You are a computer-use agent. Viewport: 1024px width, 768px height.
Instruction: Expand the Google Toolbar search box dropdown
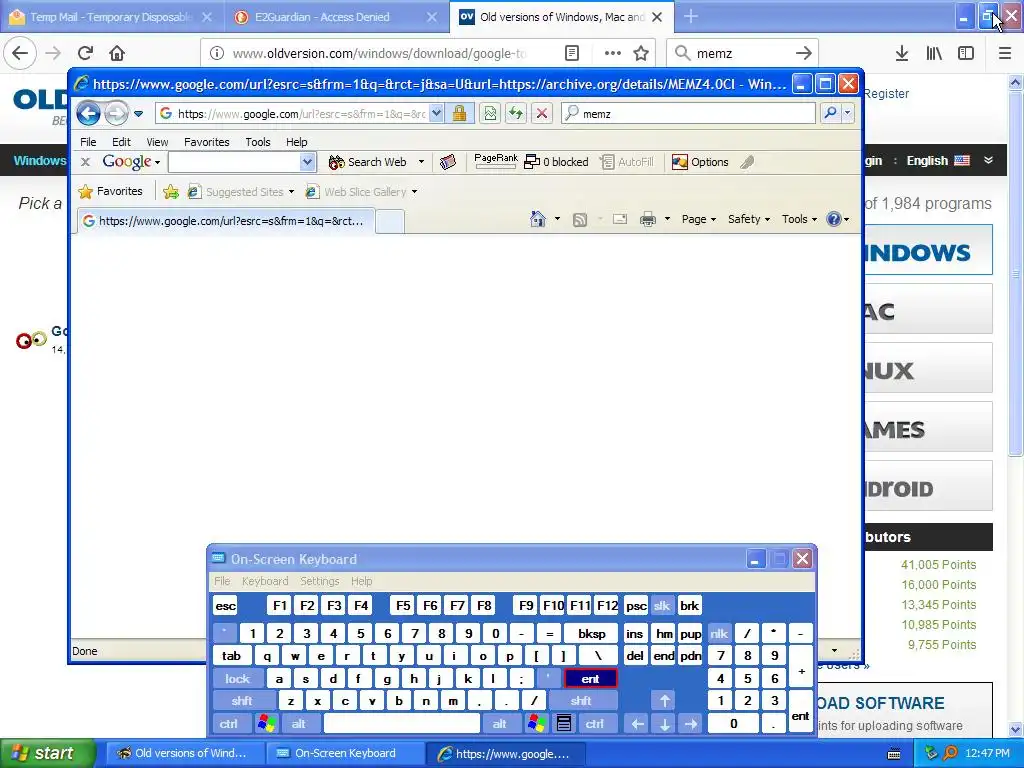[308, 162]
